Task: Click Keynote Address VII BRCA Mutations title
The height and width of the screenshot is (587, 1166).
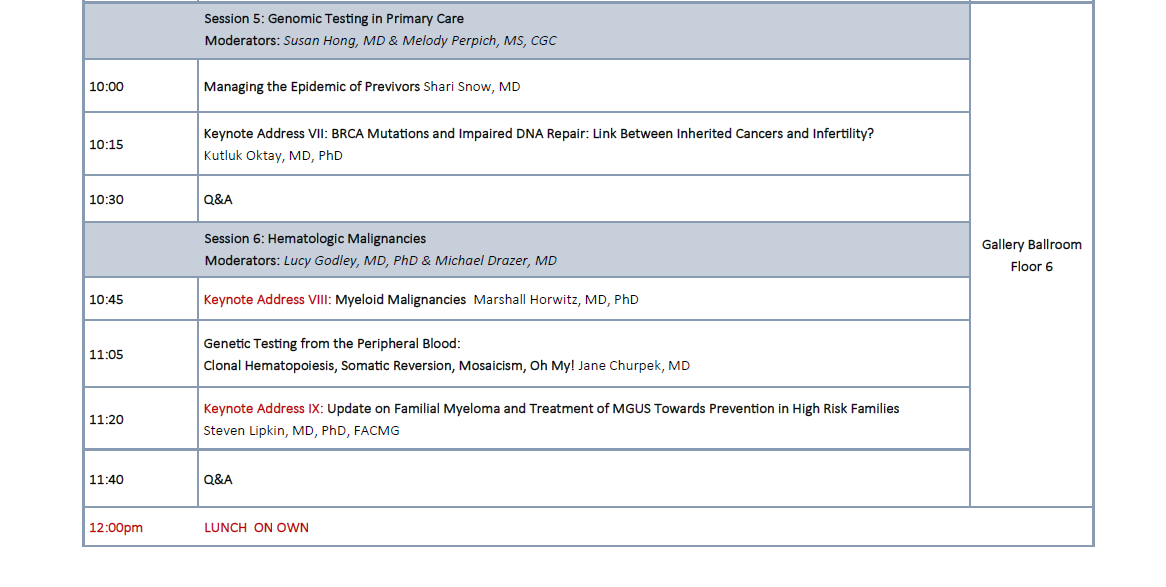Action: click(x=538, y=134)
